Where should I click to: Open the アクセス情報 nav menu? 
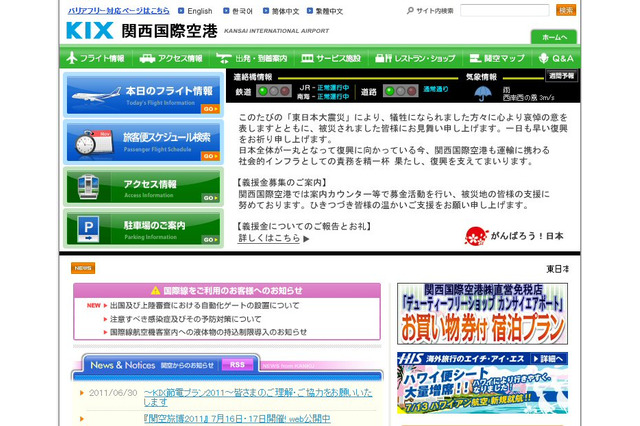171,58
